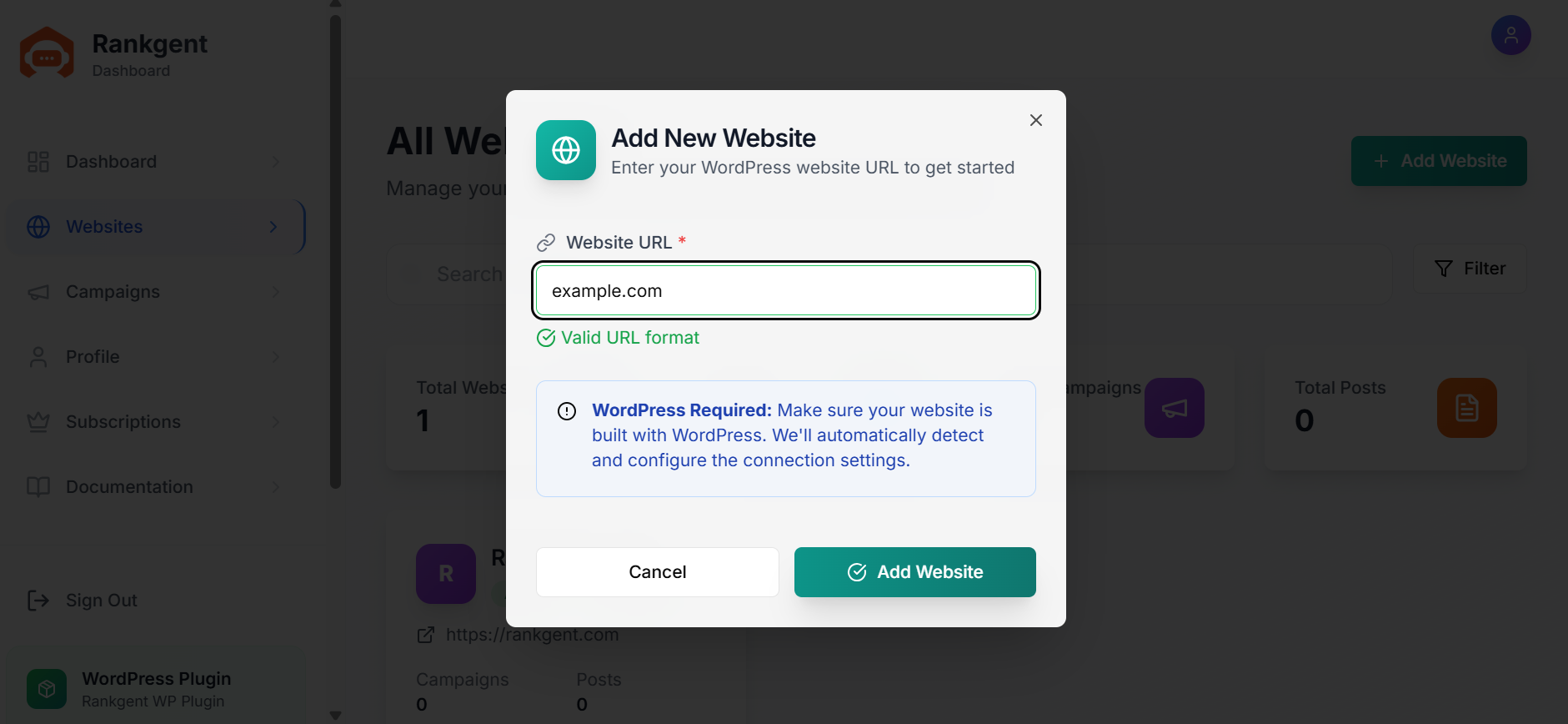Click the orange Total Posts document icon
The width and height of the screenshot is (1568, 724).
[1467, 408]
